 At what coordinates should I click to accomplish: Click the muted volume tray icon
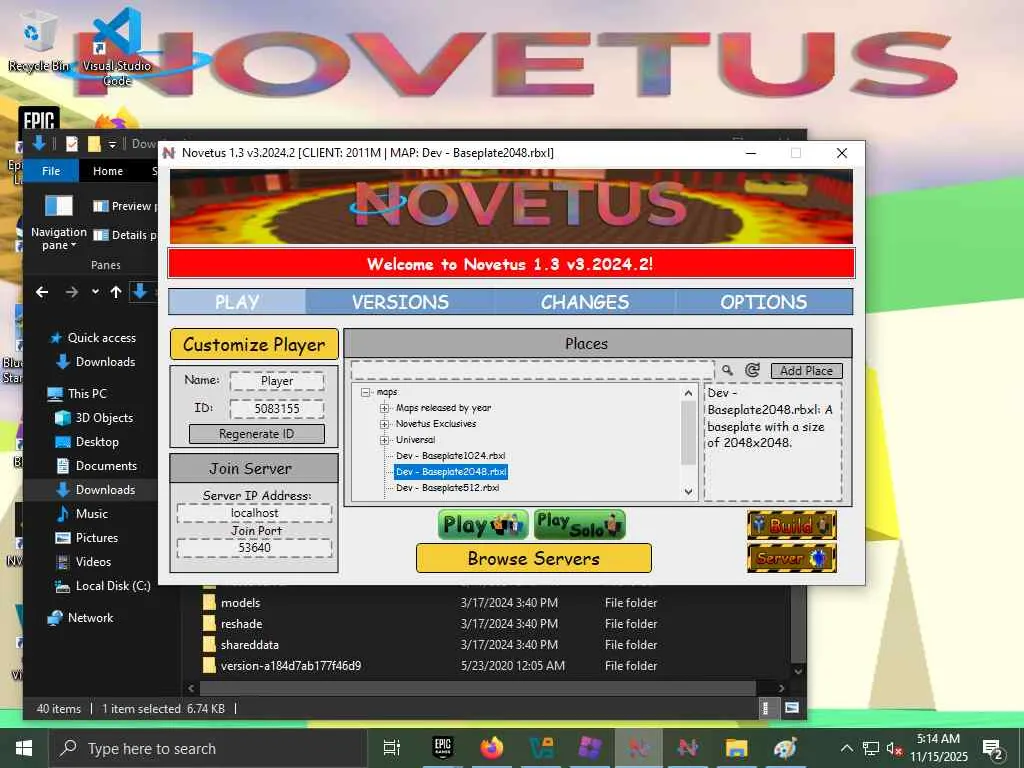[x=894, y=749]
